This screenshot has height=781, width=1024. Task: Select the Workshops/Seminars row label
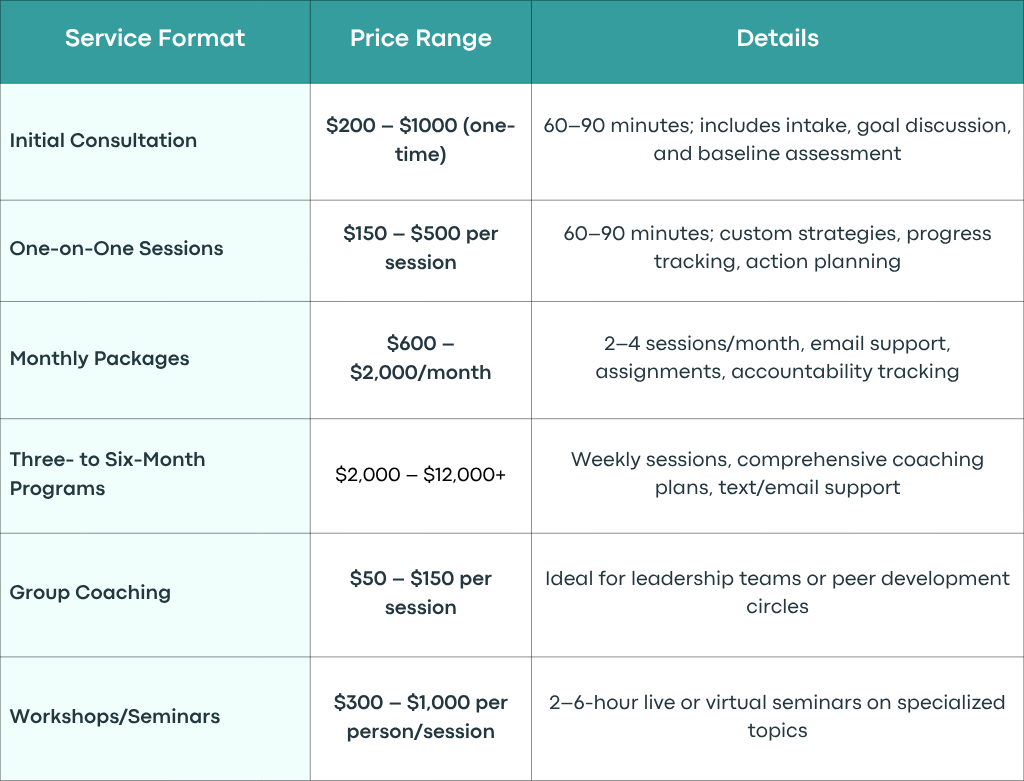pos(115,716)
